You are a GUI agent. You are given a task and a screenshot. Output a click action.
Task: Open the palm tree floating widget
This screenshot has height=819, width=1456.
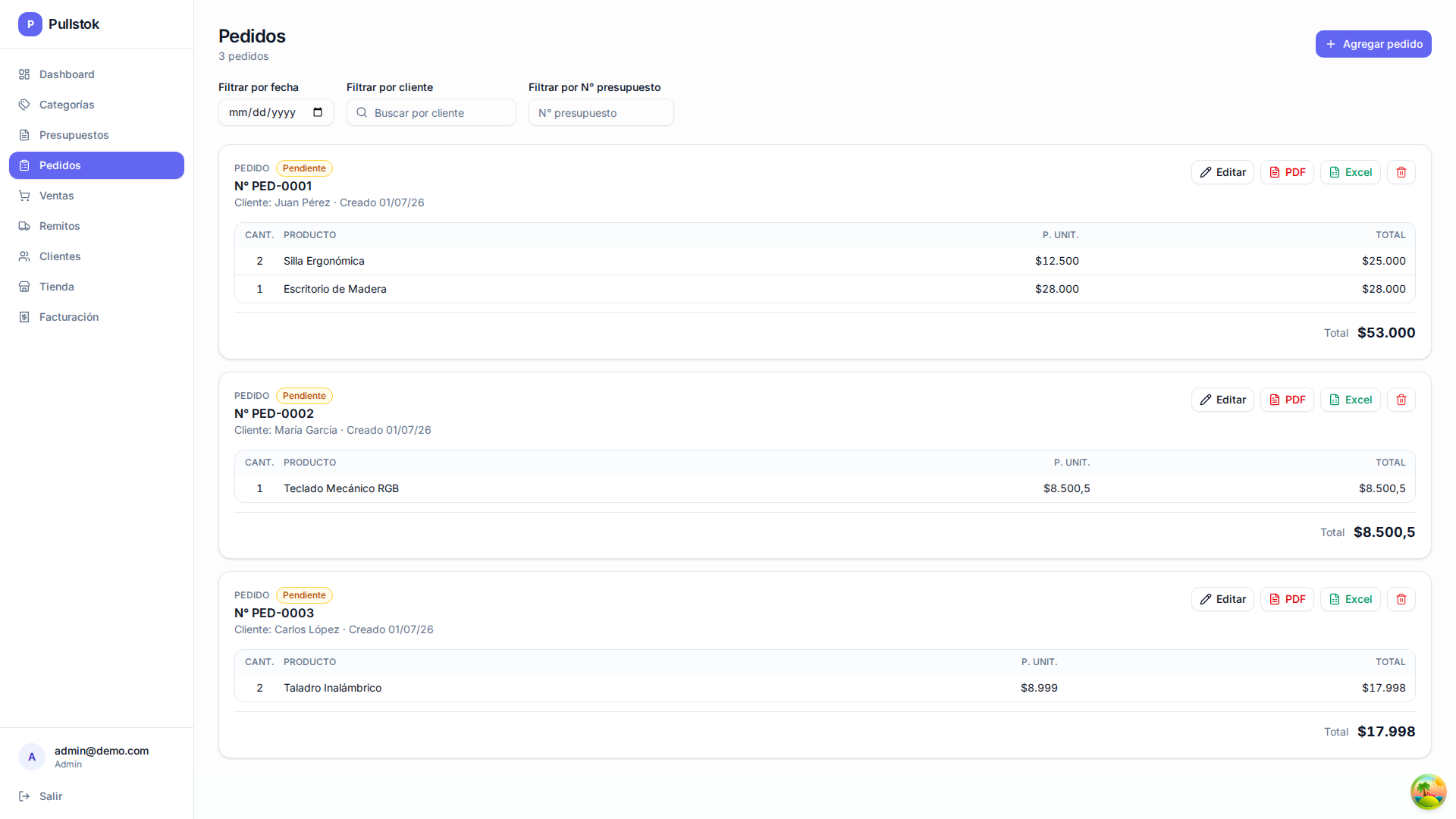point(1428,792)
